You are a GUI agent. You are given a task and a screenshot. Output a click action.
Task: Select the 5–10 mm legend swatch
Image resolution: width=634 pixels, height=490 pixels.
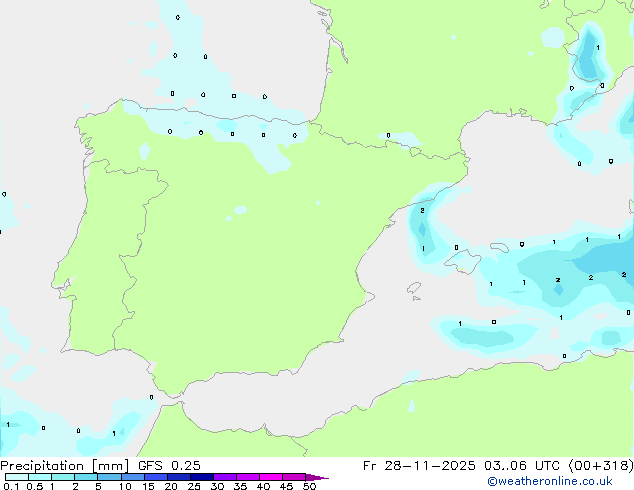[109, 477]
